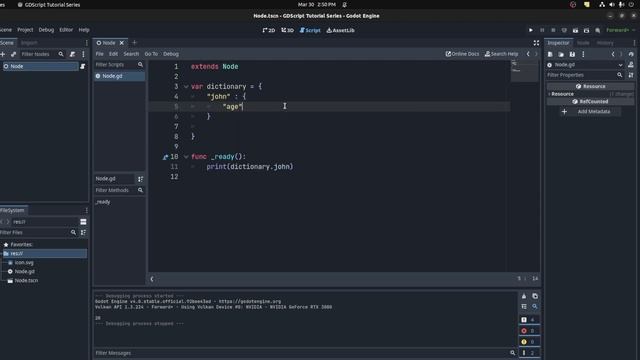The image size is (640, 360).
Task: Open the res:// folder in FileSystem
Action: [x=44, y=253]
